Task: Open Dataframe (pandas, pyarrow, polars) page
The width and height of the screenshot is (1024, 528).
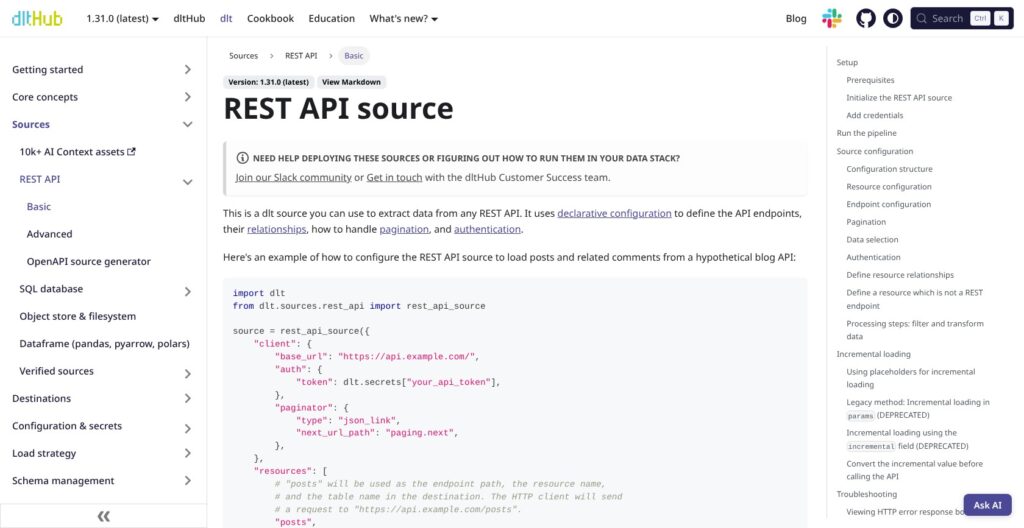Action: pyautogui.click(x=104, y=344)
